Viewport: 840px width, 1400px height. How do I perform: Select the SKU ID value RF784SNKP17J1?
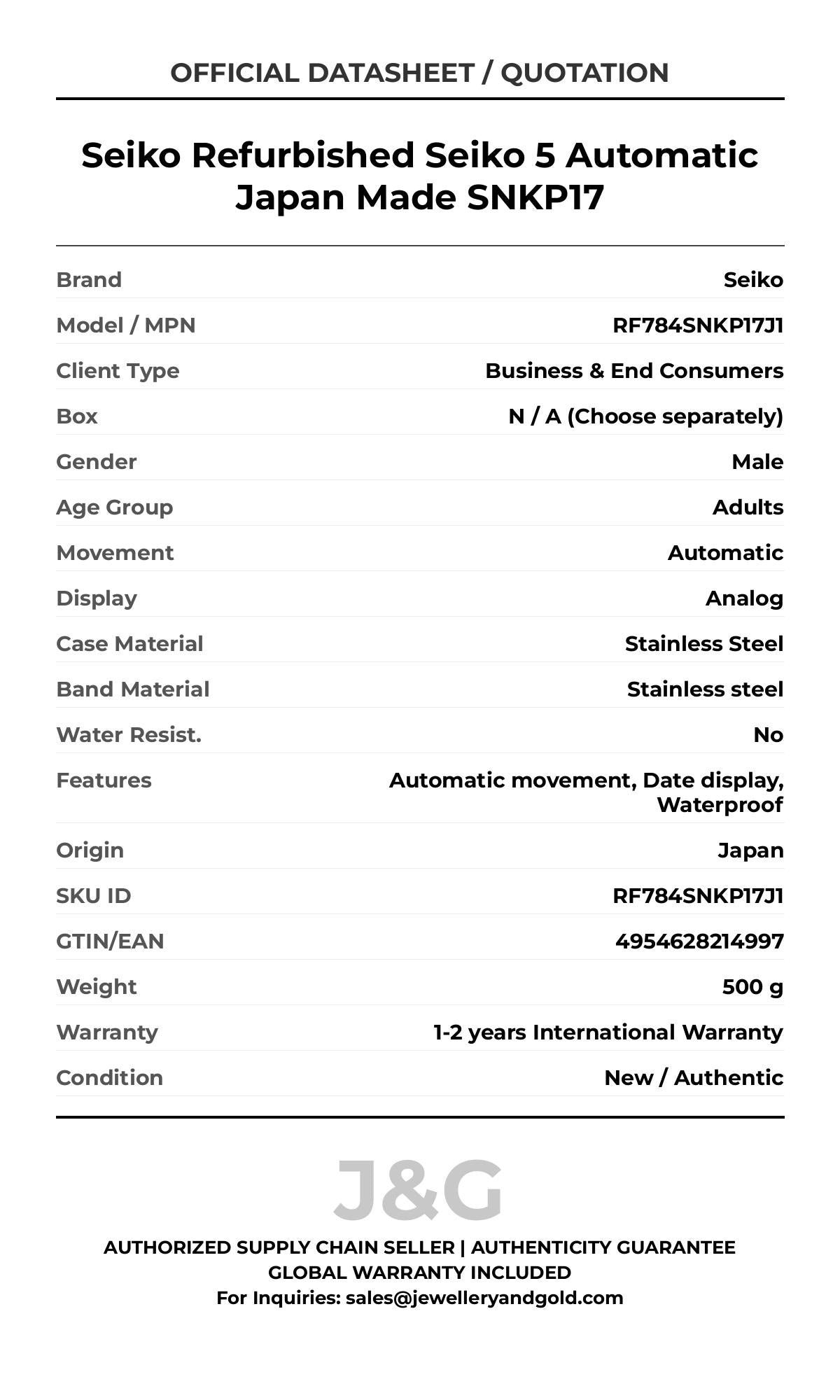coord(697,896)
